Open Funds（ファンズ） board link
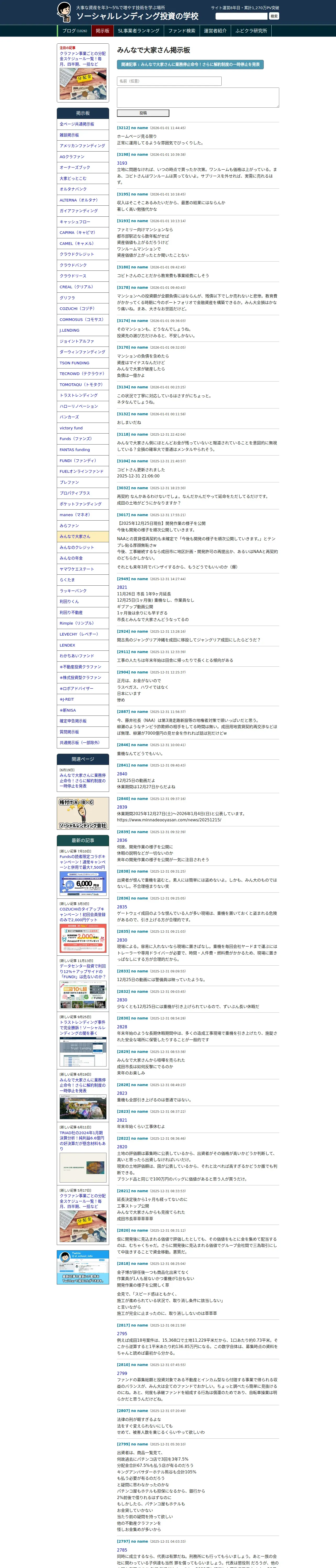 83,439
